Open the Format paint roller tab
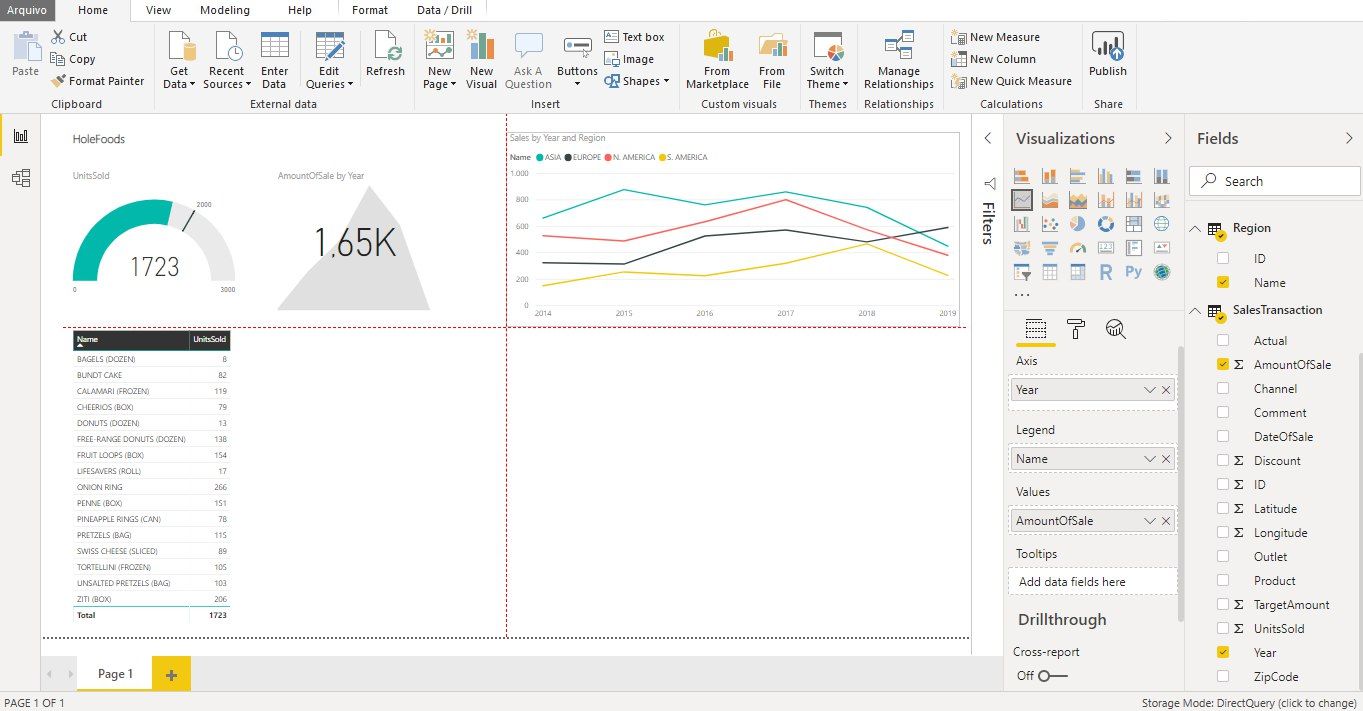1363x711 pixels. (1076, 329)
